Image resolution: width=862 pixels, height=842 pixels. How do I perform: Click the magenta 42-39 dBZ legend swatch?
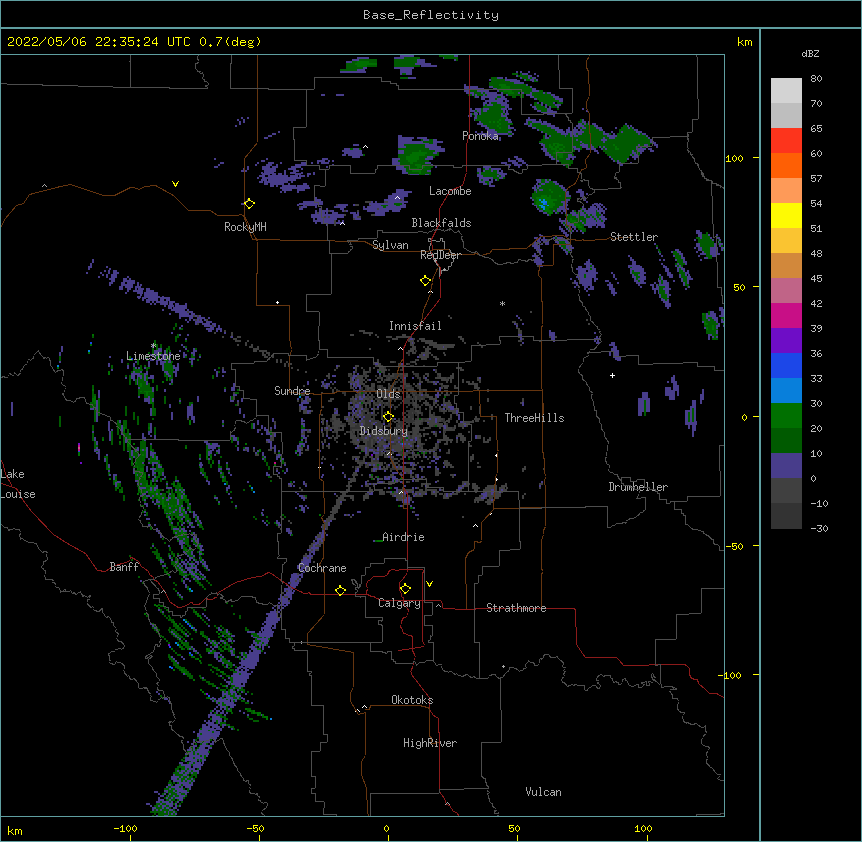pos(786,316)
